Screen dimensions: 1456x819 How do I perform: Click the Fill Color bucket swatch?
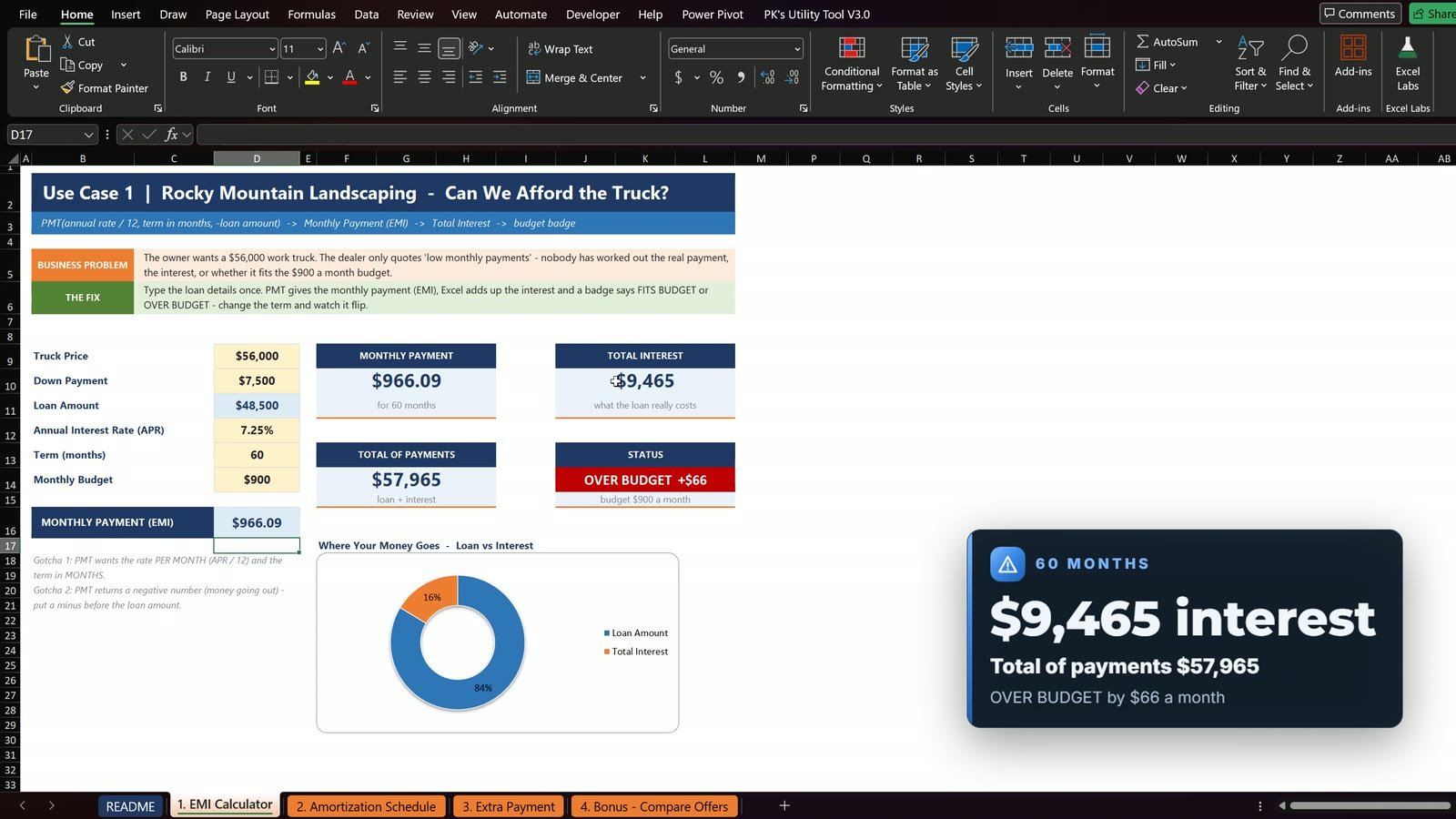pyautogui.click(x=312, y=77)
